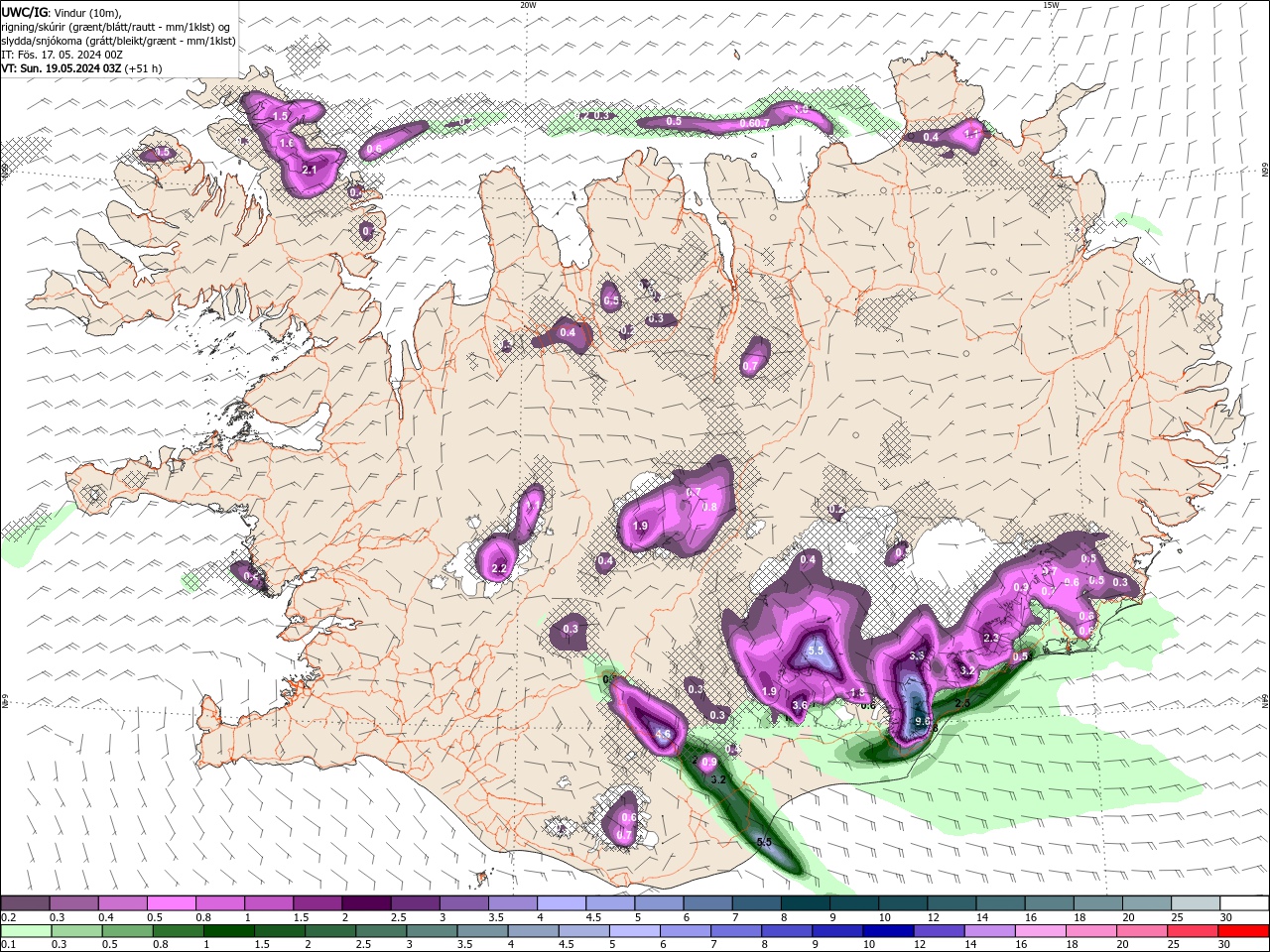
Task: Click the 9.8 precipitation maximum on map
Action: click(923, 722)
